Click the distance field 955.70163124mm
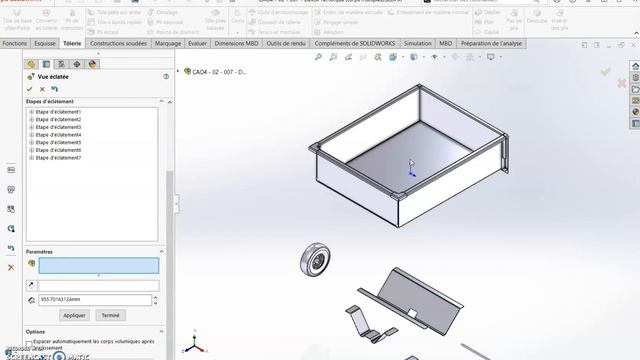The width and height of the screenshot is (640, 360). 95,300
